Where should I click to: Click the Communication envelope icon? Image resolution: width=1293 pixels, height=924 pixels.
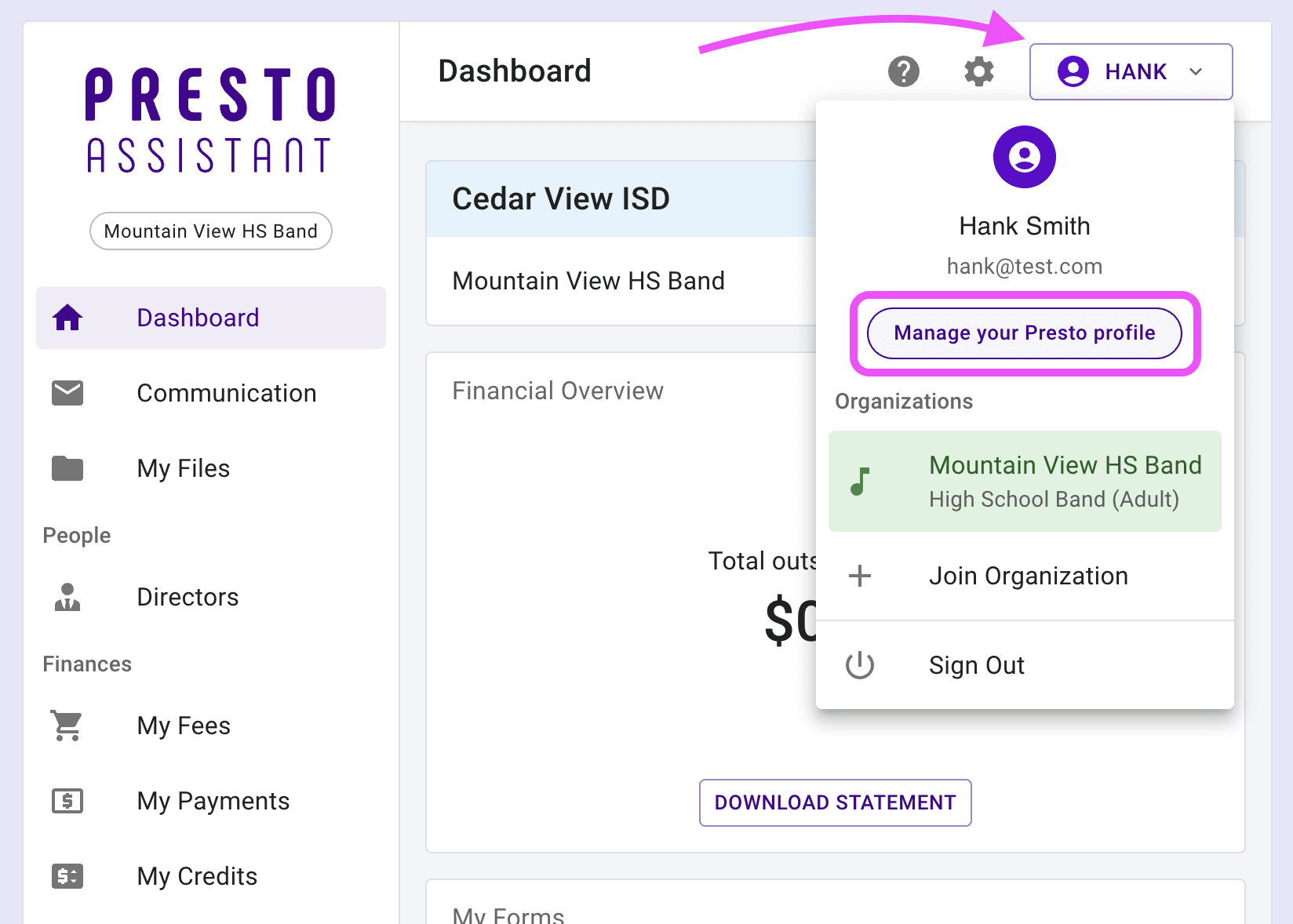[67, 393]
